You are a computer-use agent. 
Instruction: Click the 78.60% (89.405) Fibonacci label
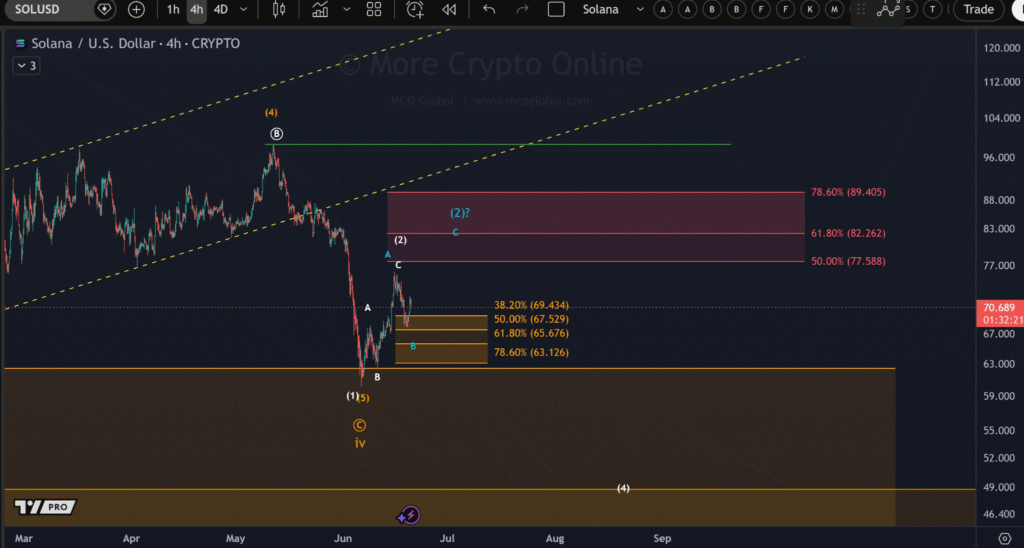coord(848,192)
